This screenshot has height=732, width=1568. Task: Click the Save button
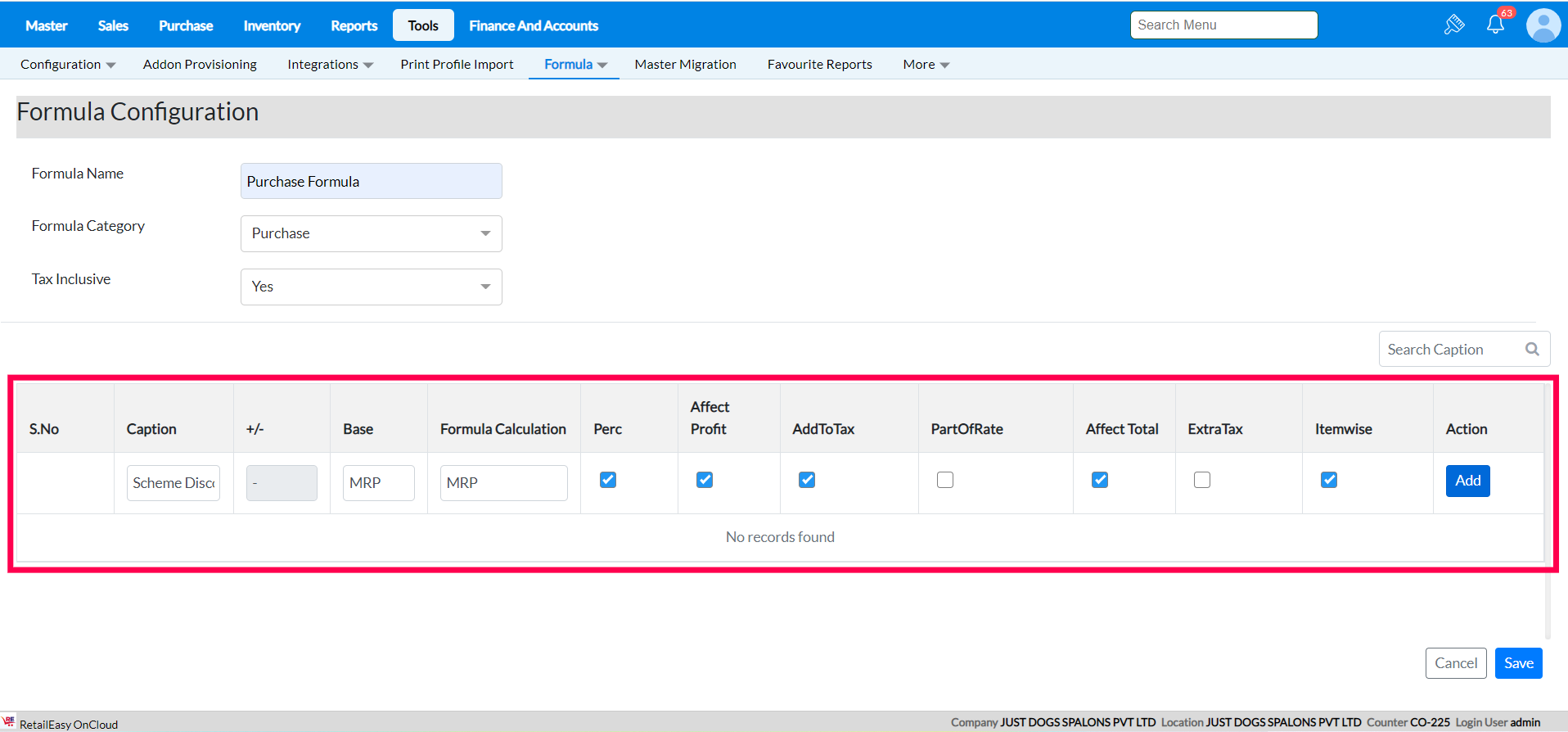pos(1519,663)
